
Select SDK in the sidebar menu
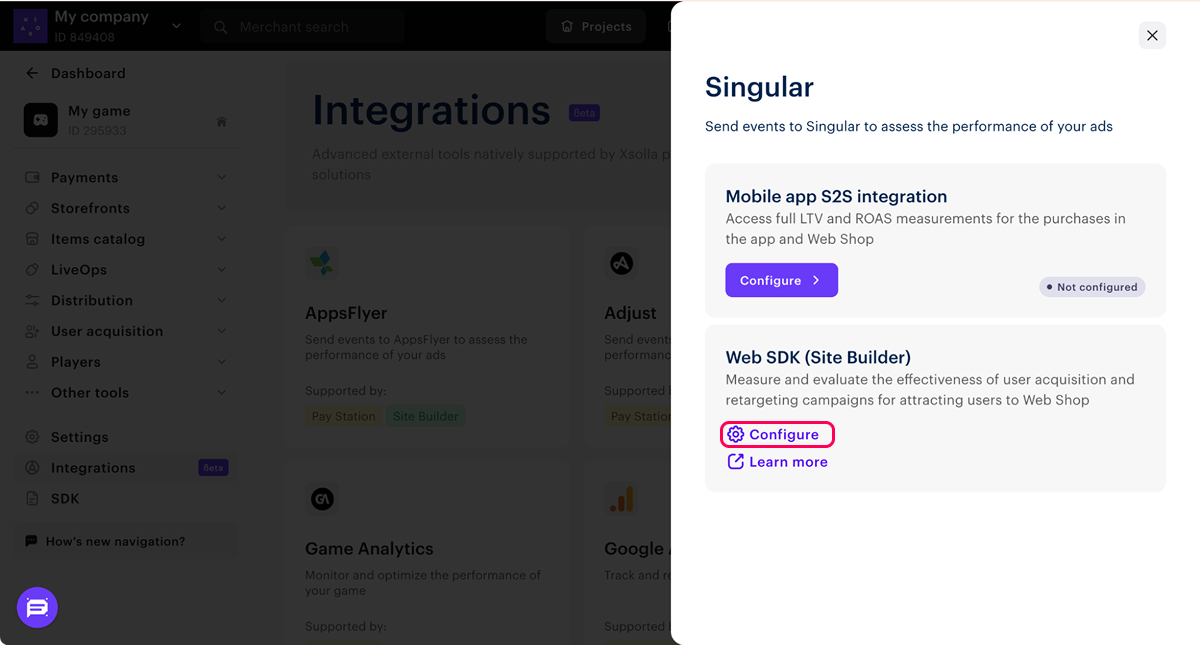coord(65,499)
